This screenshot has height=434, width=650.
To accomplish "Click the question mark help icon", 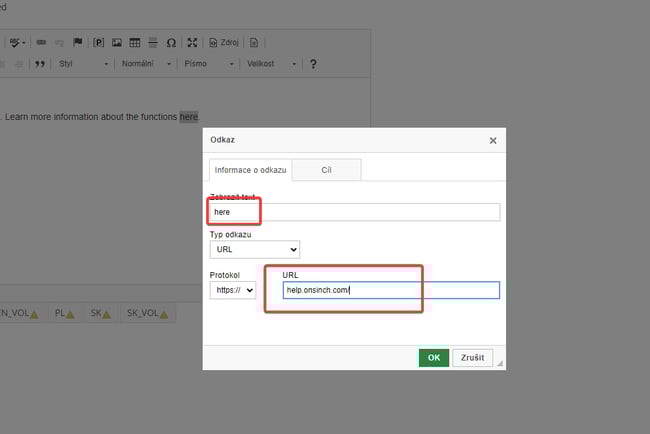I will coord(313,64).
